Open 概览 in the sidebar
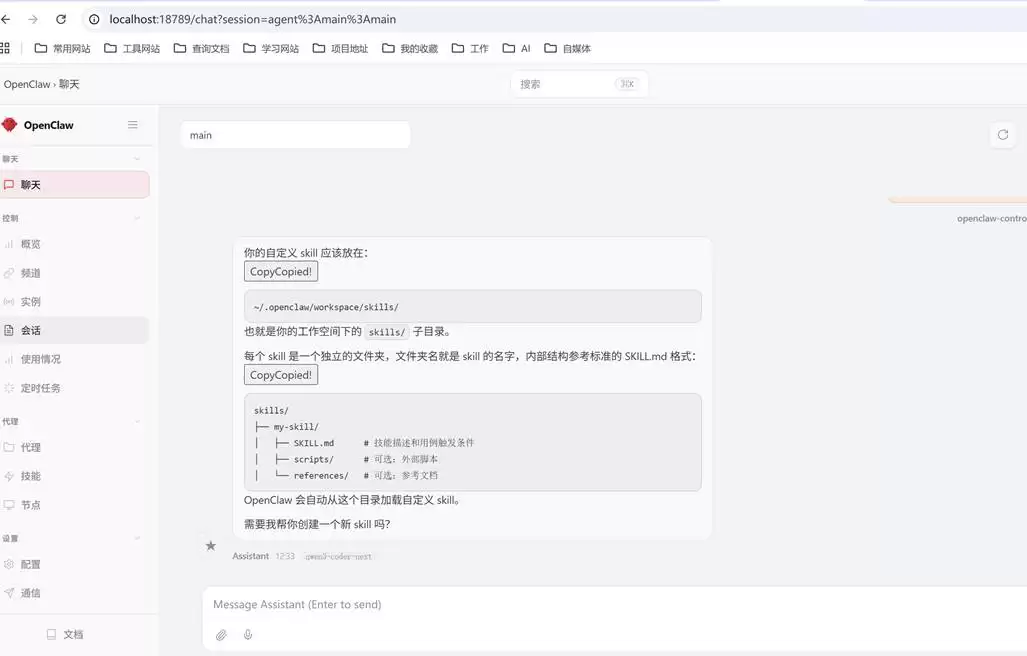The image size is (1027, 656). click(x=31, y=244)
